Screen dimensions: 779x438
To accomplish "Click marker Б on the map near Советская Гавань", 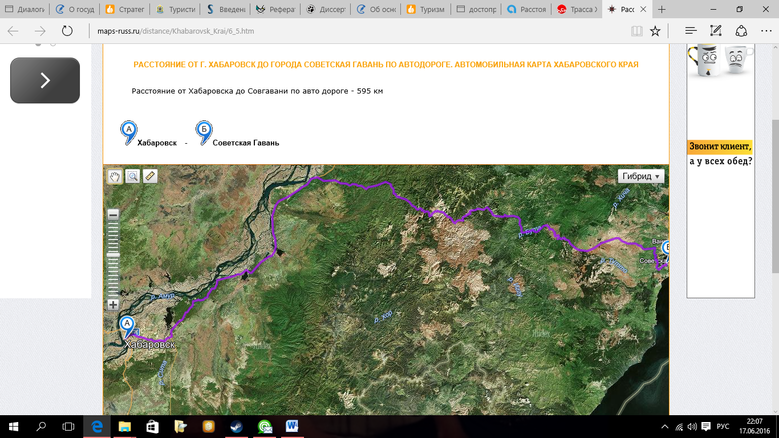I will [x=666, y=251].
